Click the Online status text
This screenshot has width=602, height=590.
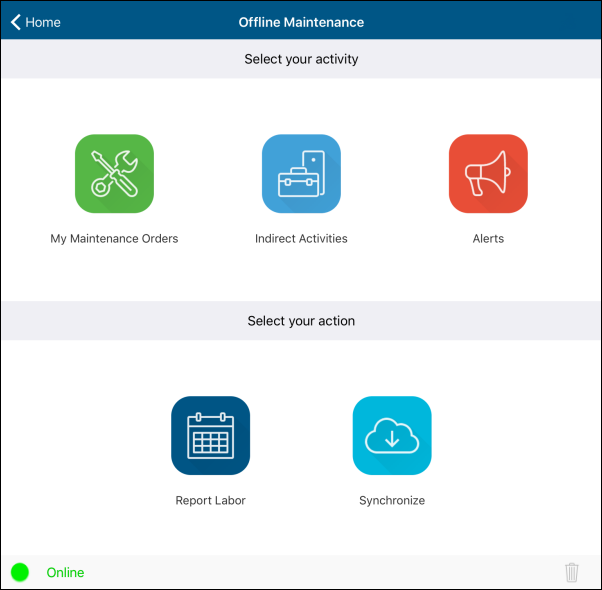click(65, 572)
